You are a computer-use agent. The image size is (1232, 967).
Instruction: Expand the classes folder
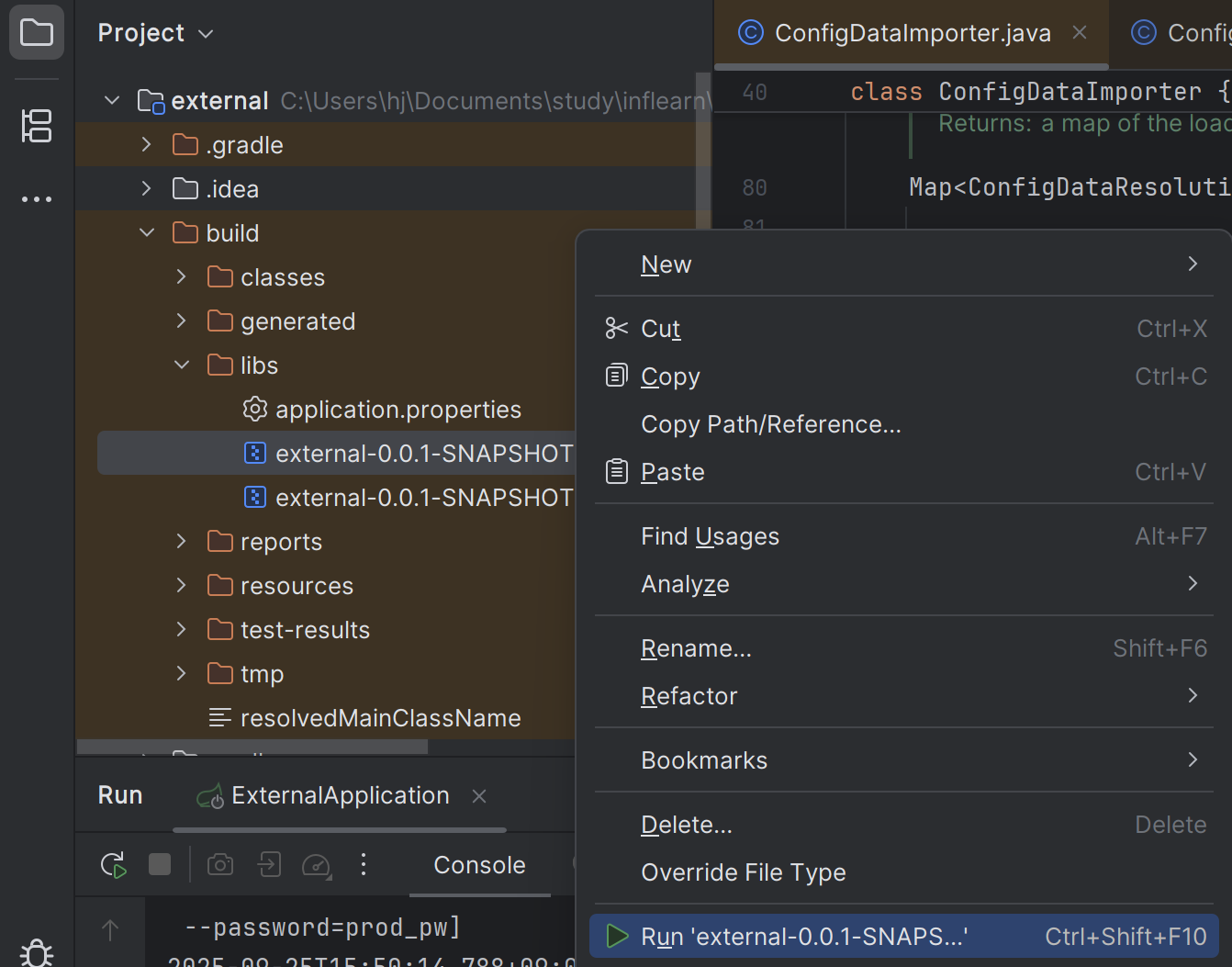point(182,276)
